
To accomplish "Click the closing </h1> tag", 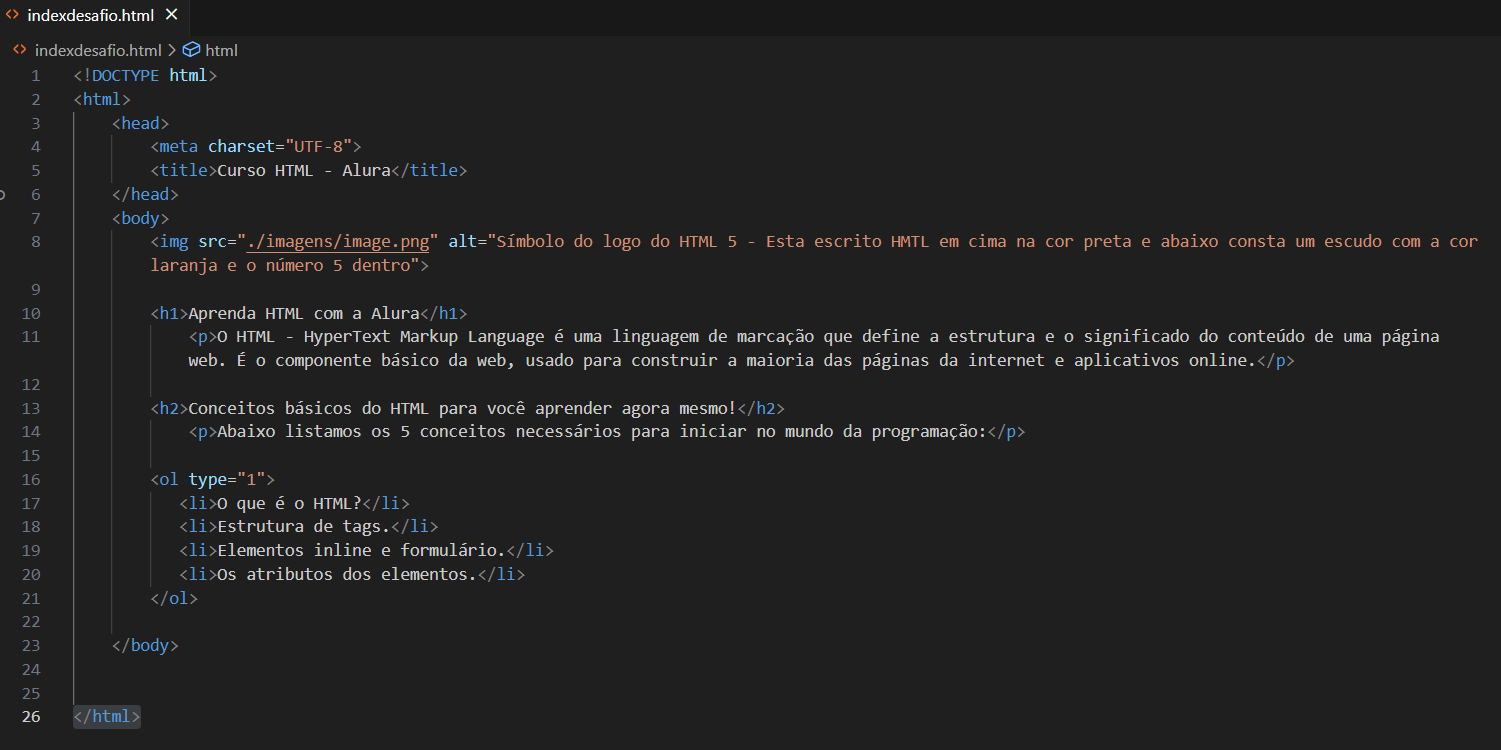I will click(444, 314).
